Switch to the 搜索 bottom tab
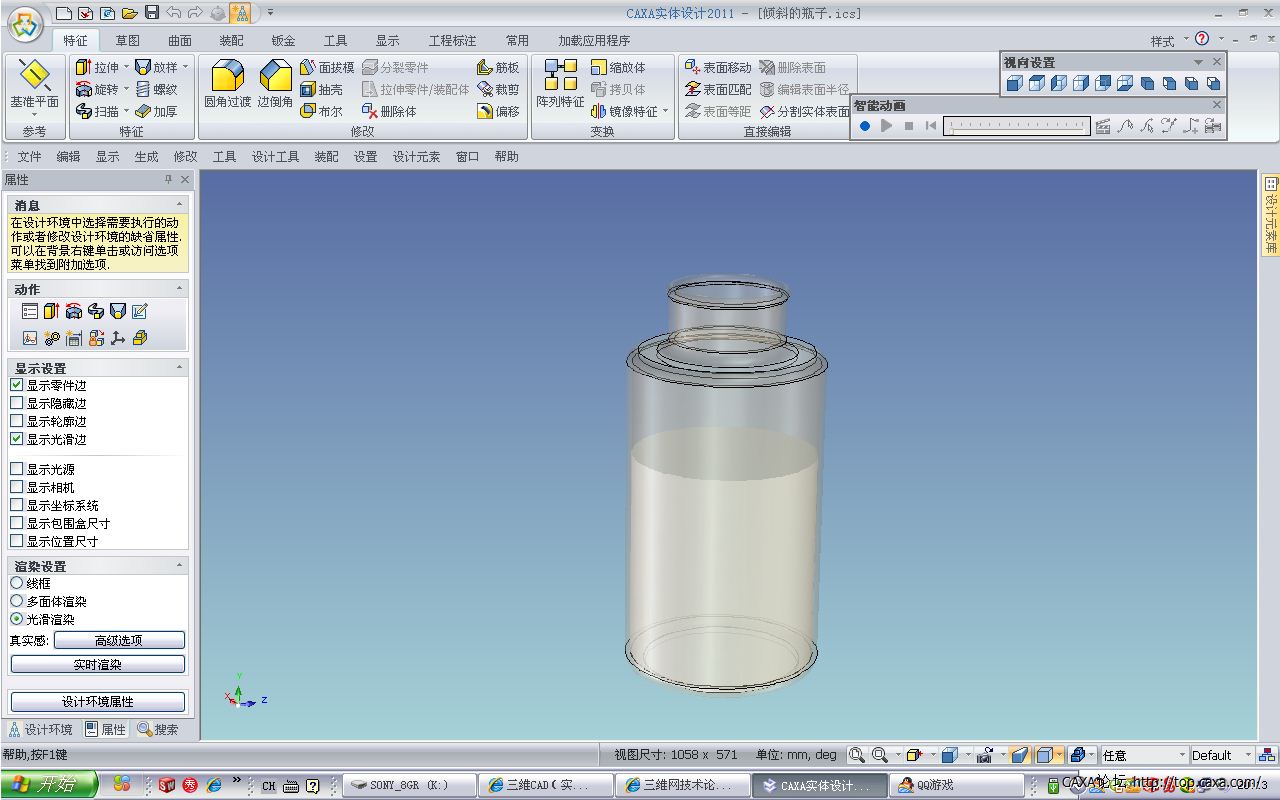 (x=158, y=730)
